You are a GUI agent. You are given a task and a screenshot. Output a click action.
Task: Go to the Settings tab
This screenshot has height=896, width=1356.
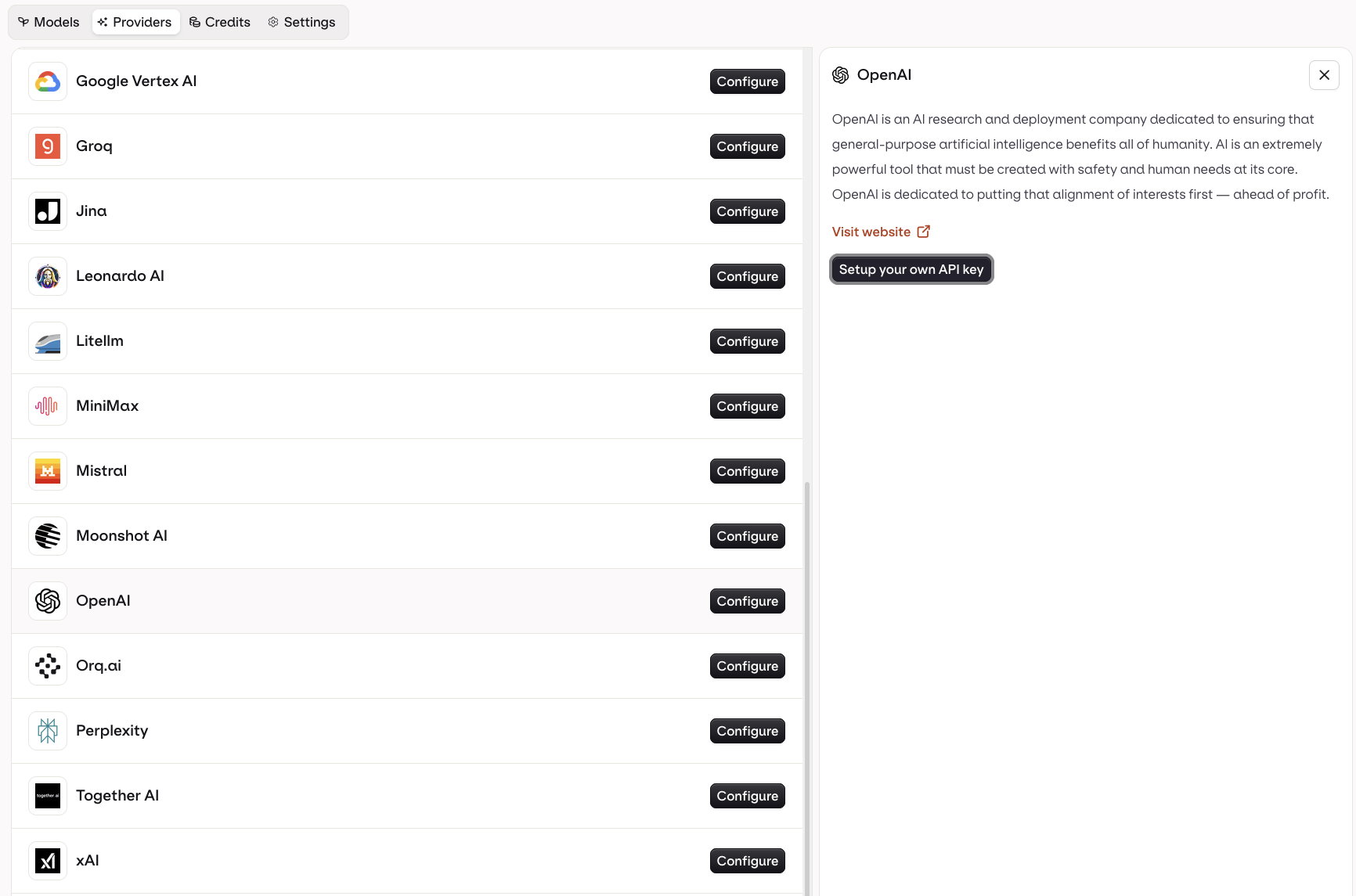[x=302, y=22]
